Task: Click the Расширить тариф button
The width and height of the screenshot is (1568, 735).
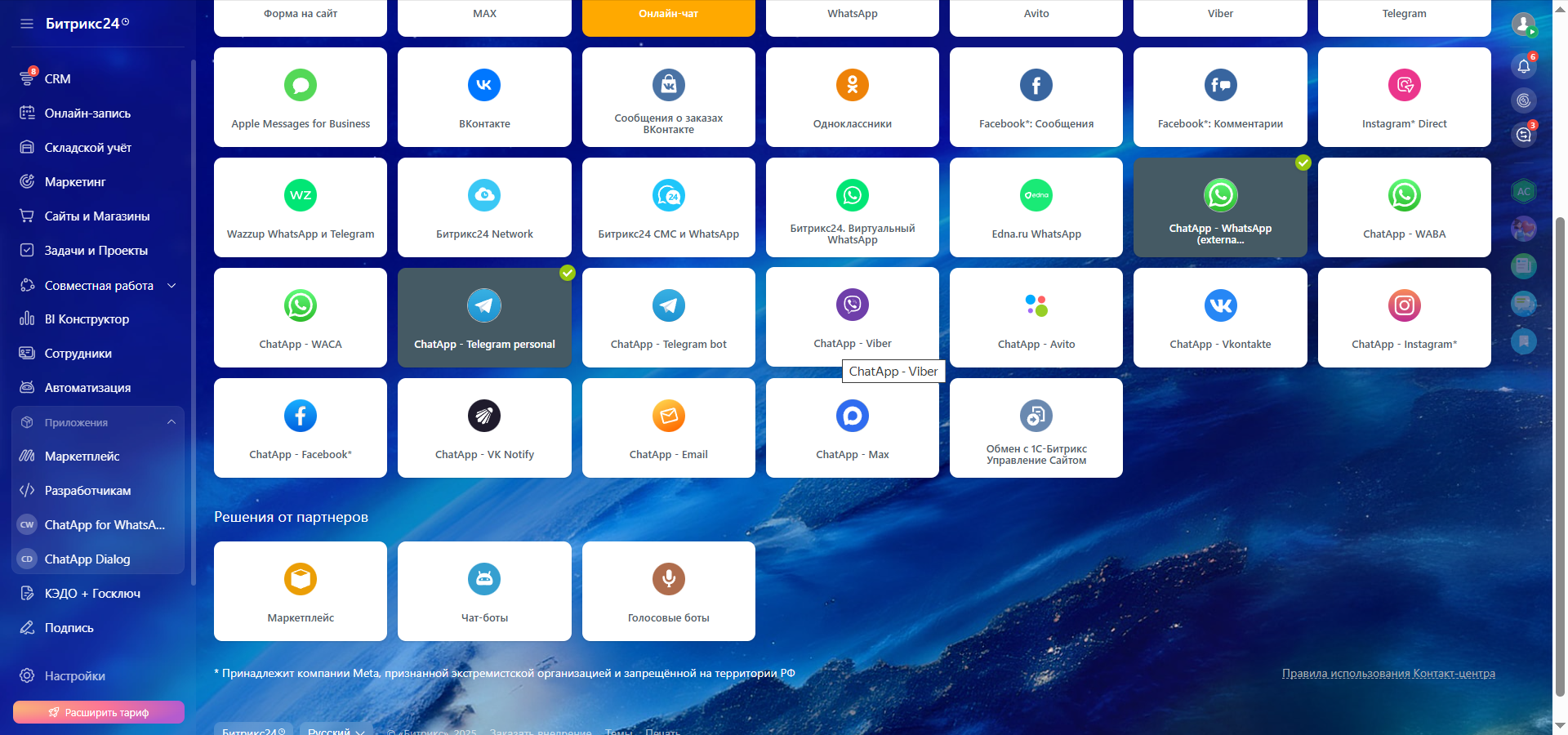Action: click(99, 712)
